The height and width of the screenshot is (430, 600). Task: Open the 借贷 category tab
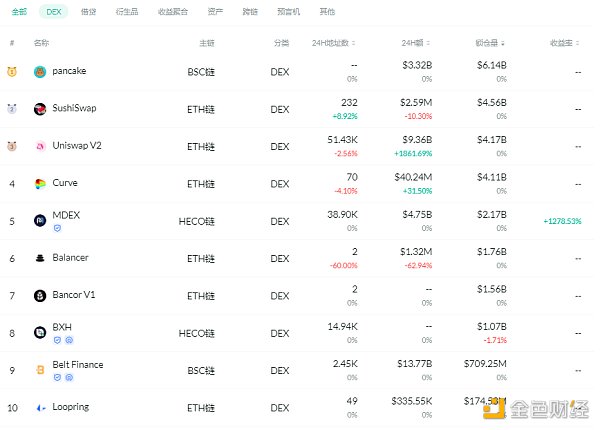point(88,12)
